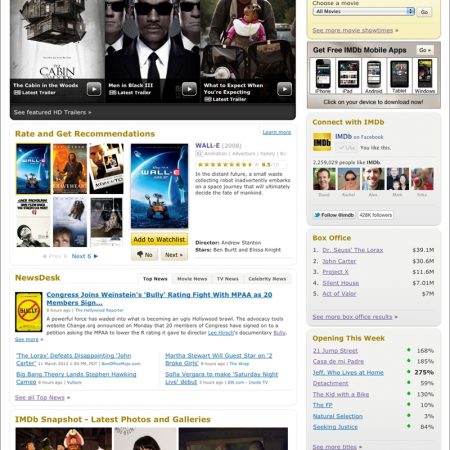Open Project X box office link
Screen dimensions: 450x450
(x=335, y=272)
